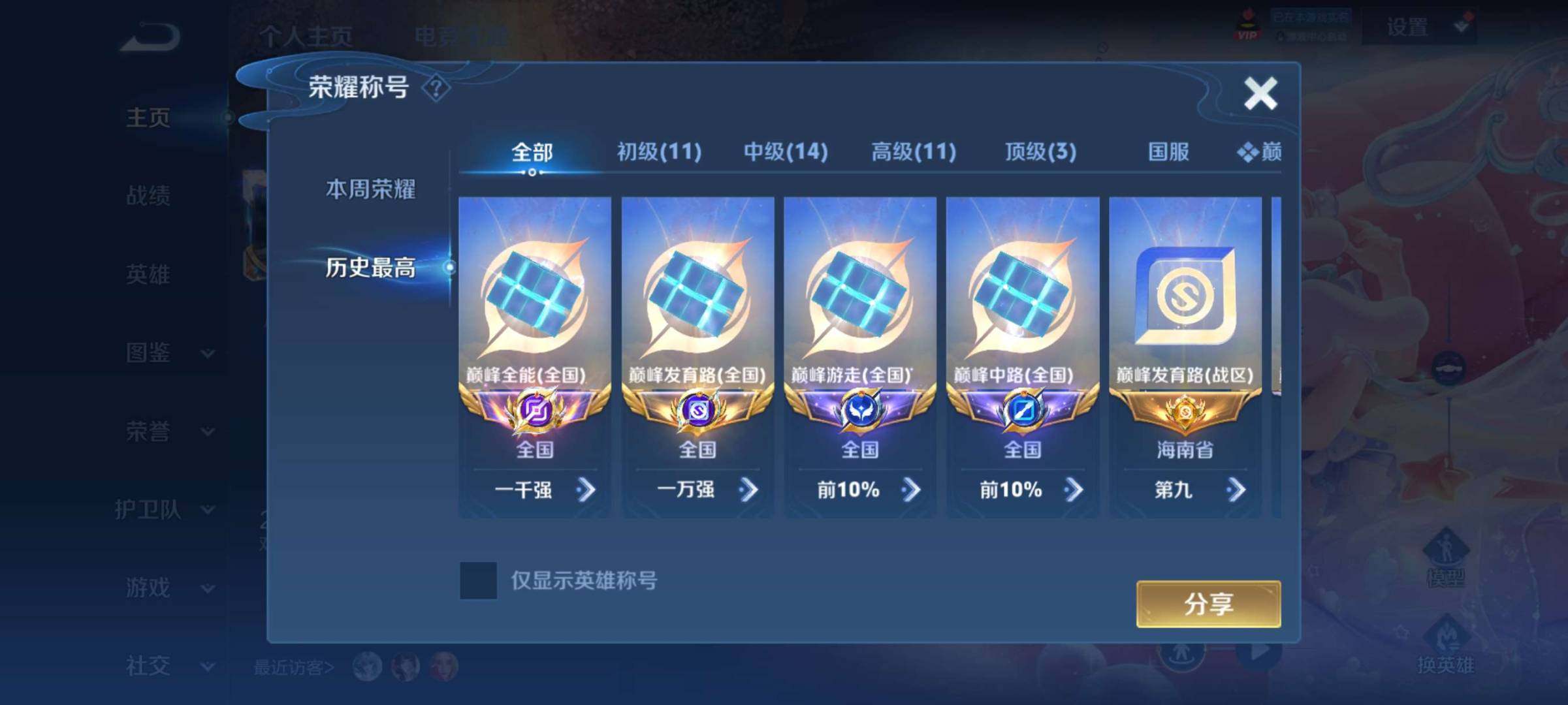Enable 仅显示英雄称号 checkbox
The height and width of the screenshot is (705, 1568).
coord(478,580)
